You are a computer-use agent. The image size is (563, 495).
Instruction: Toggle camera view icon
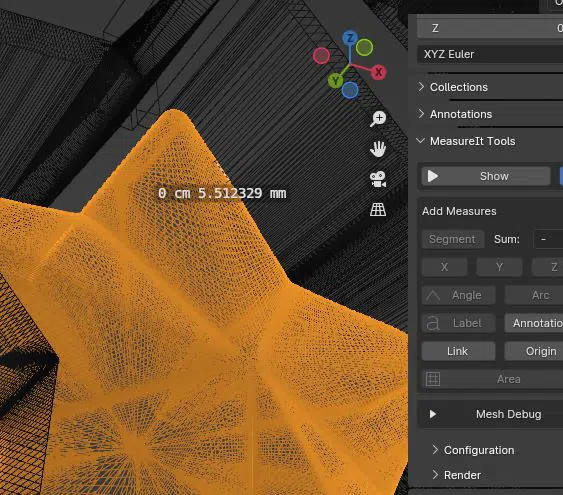(x=378, y=179)
